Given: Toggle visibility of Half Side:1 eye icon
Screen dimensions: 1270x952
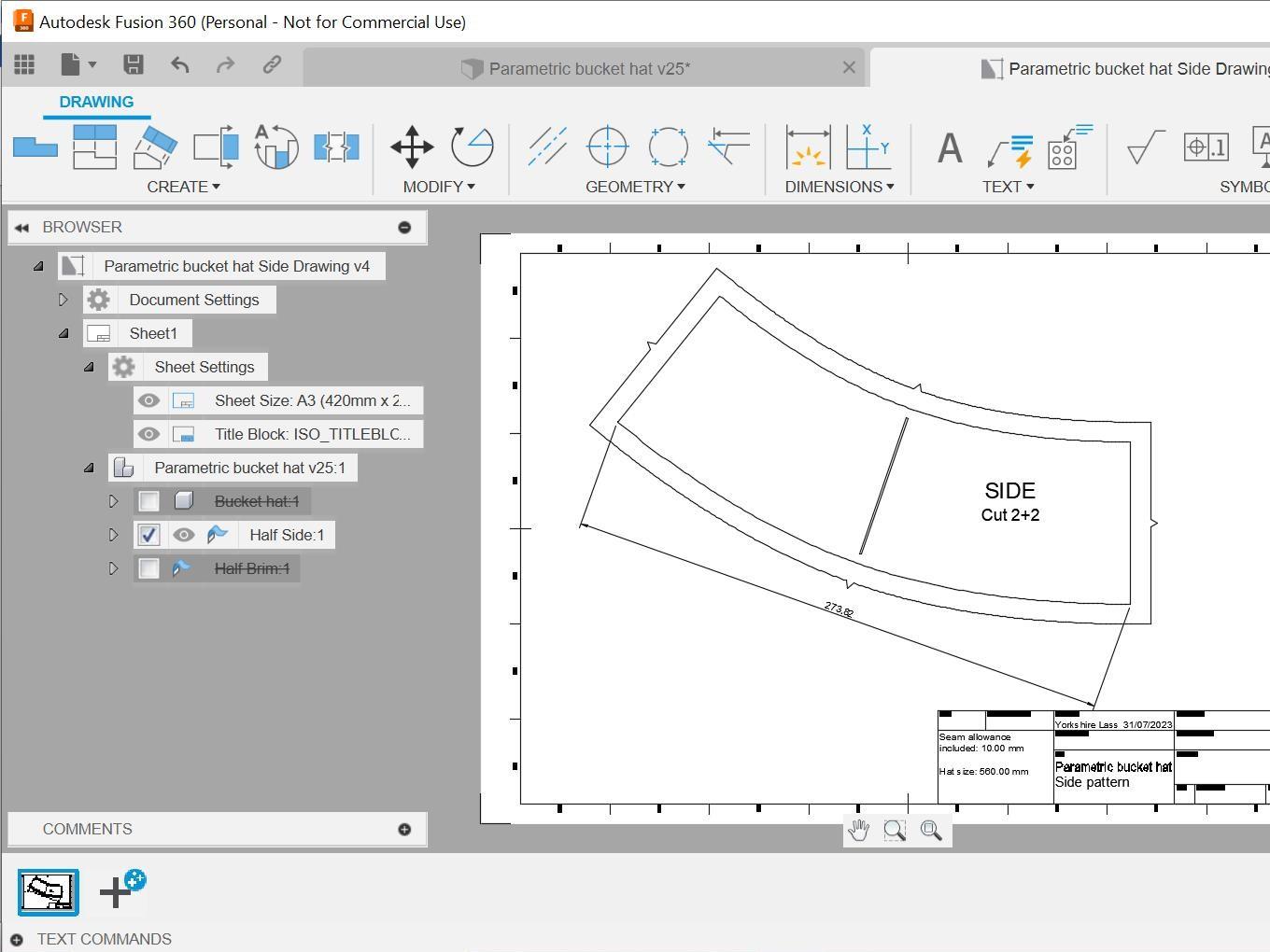Looking at the screenshot, I should click(x=184, y=535).
